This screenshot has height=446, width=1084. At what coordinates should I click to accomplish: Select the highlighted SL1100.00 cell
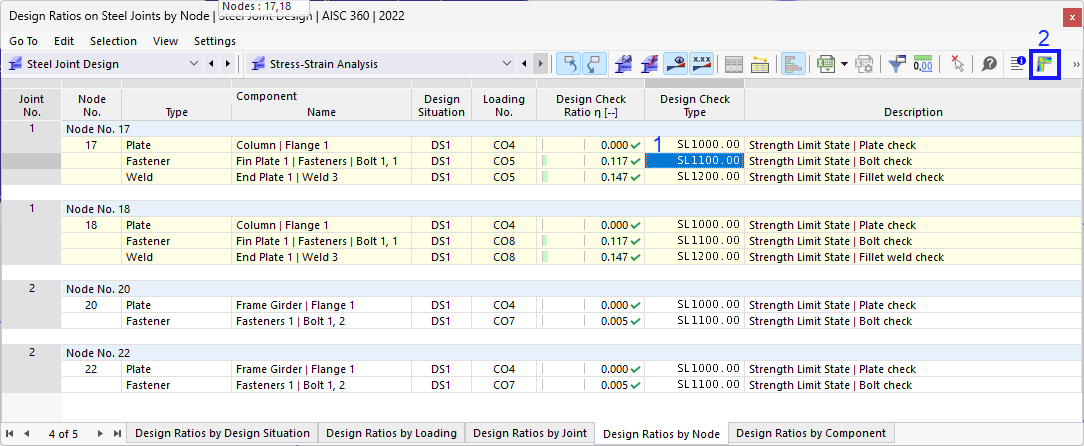point(694,160)
